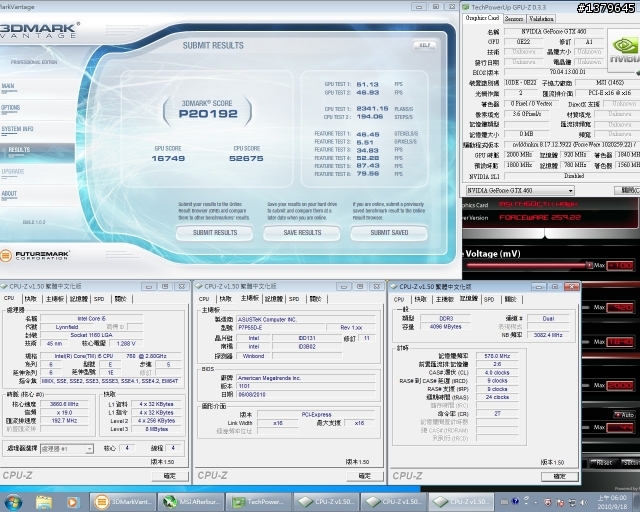
Task: Click CPU score value 52675
Action: click(x=246, y=158)
